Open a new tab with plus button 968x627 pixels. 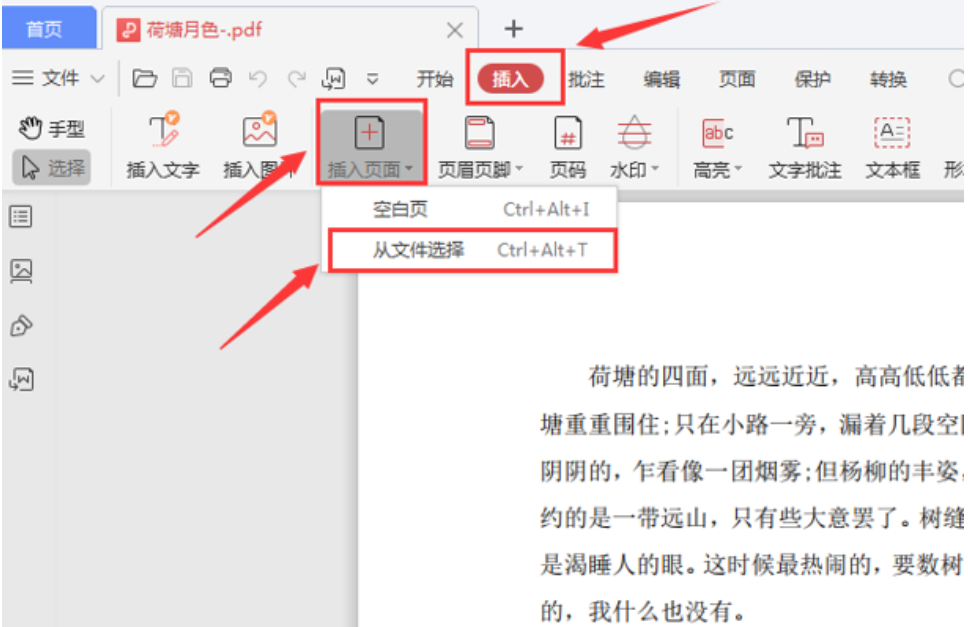(x=513, y=28)
